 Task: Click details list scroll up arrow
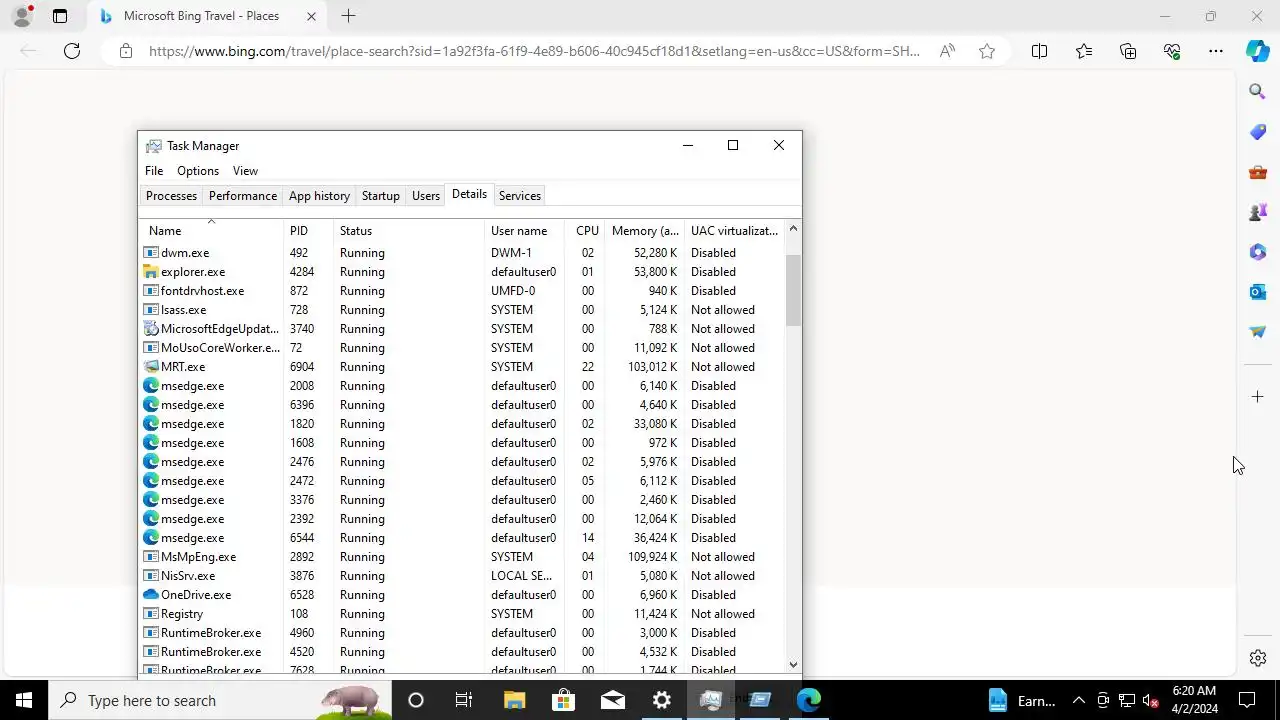[x=793, y=229]
